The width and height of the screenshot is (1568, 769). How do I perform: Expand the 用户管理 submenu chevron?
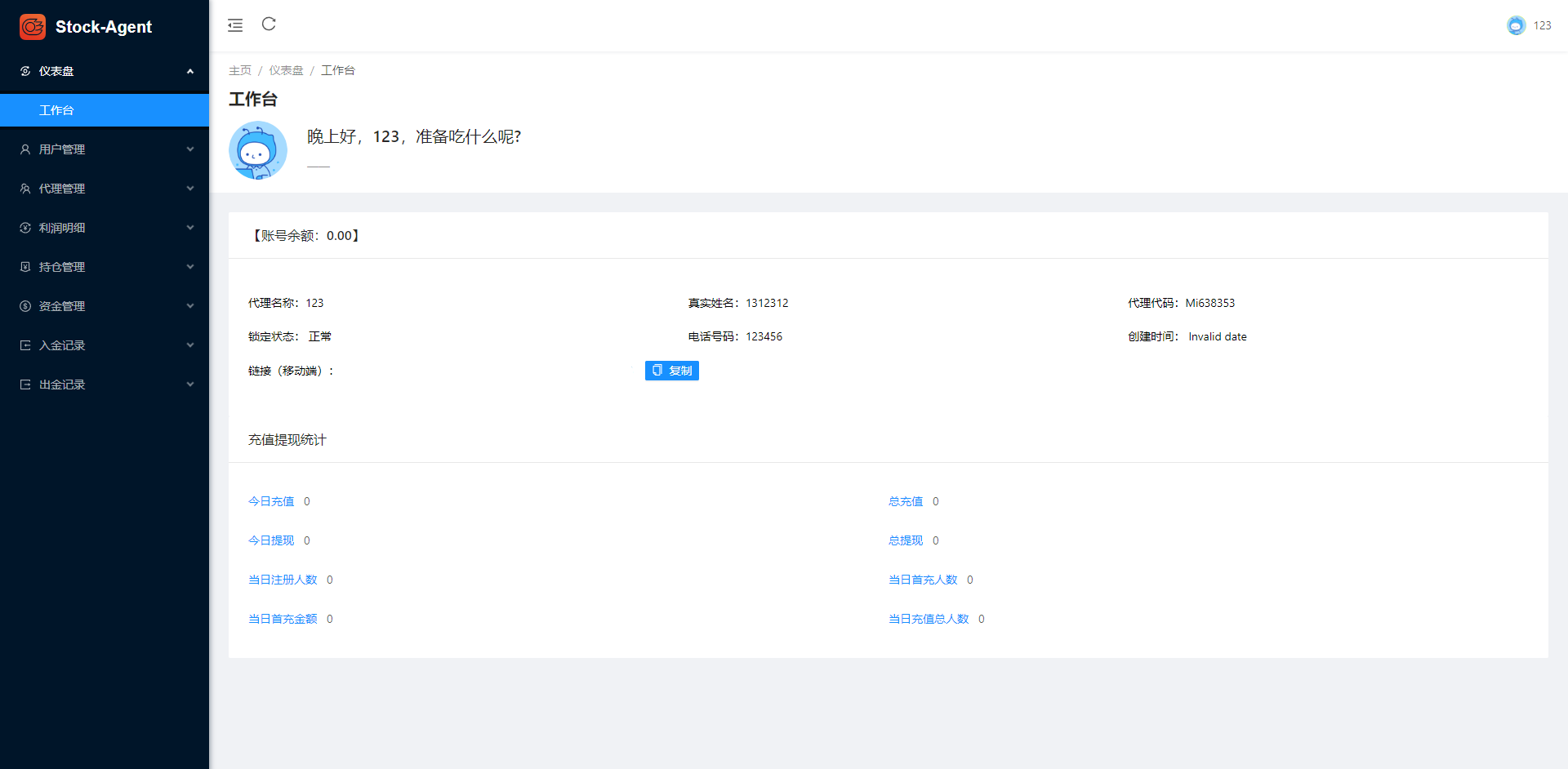(190, 149)
